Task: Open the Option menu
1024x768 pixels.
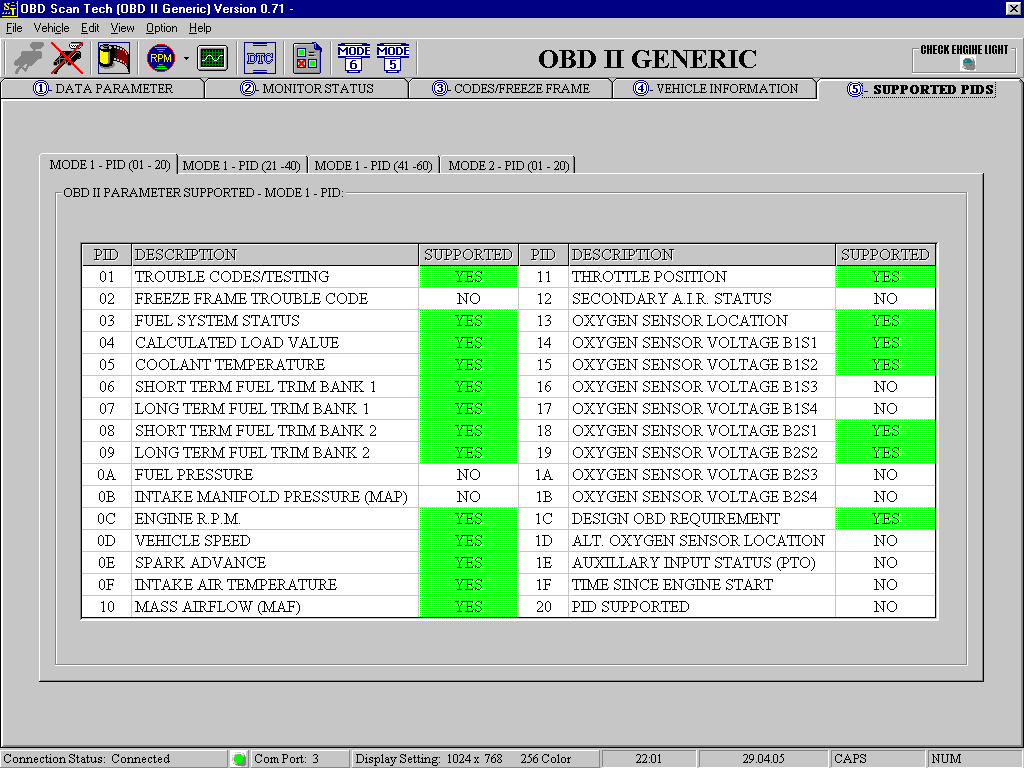Action: pyautogui.click(x=161, y=28)
